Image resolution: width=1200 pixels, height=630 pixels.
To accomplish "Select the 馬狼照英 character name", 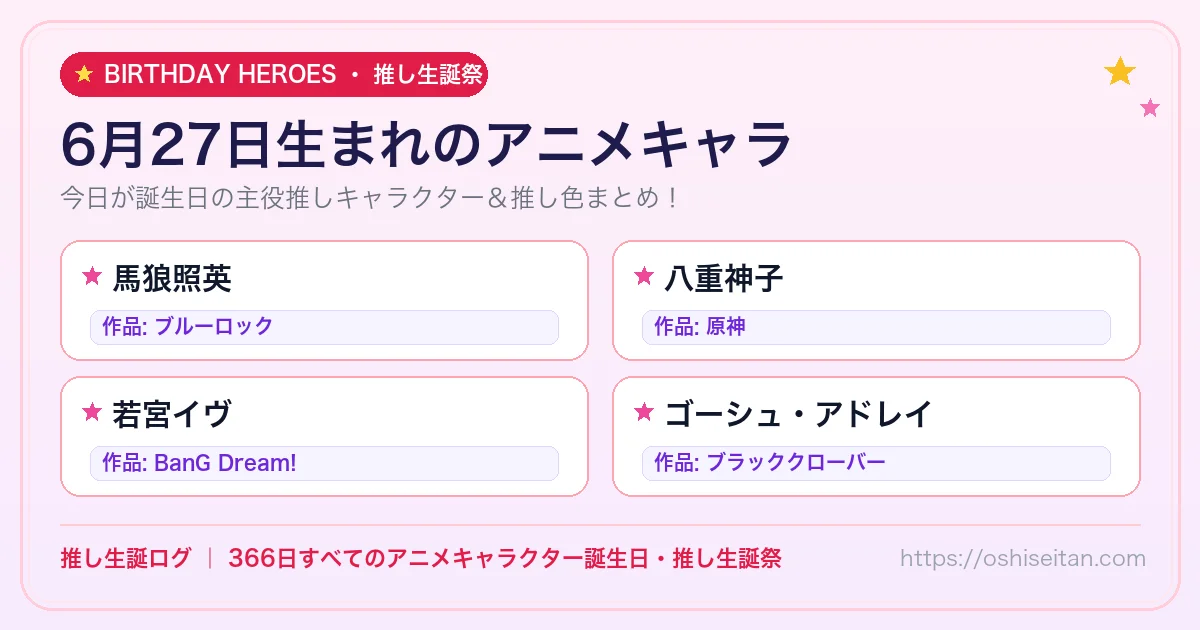I will (172, 277).
